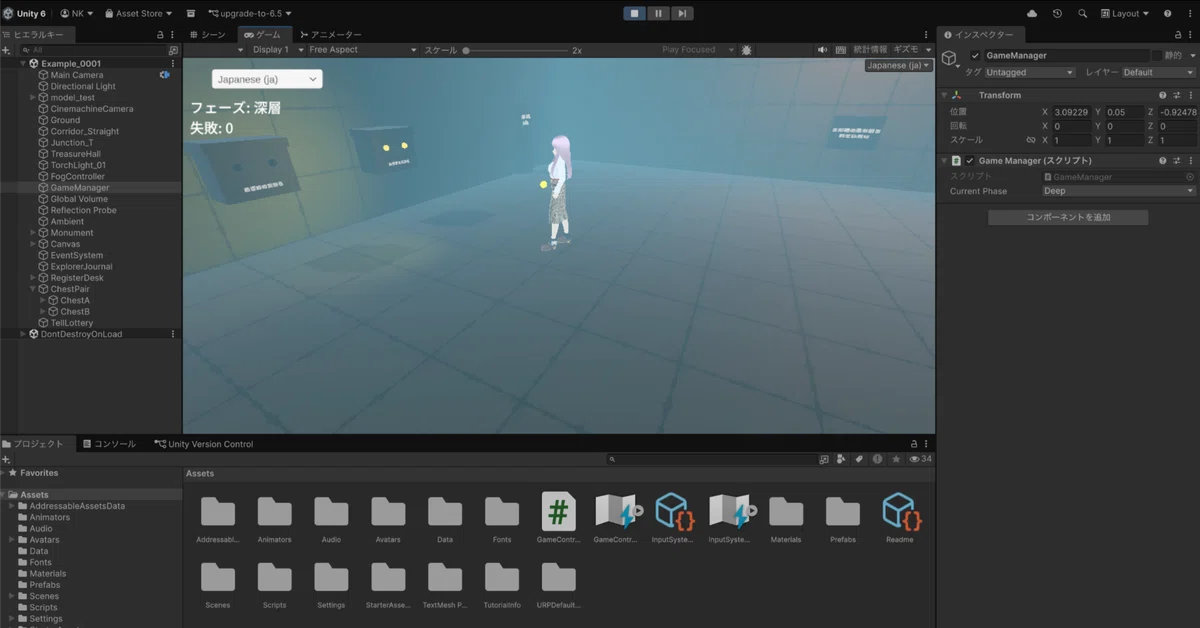Expand the ChestA tree item
The image size is (1200, 628).
coord(43,300)
